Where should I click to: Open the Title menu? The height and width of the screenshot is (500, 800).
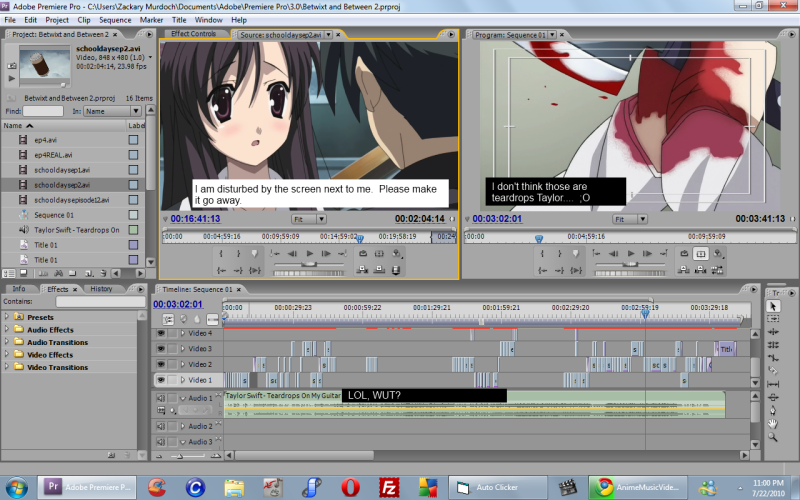179,20
